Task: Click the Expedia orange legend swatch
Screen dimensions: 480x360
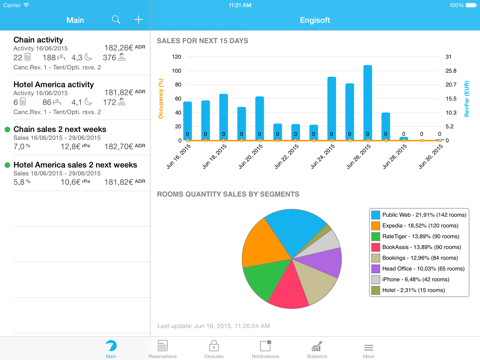Action: (376, 226)
